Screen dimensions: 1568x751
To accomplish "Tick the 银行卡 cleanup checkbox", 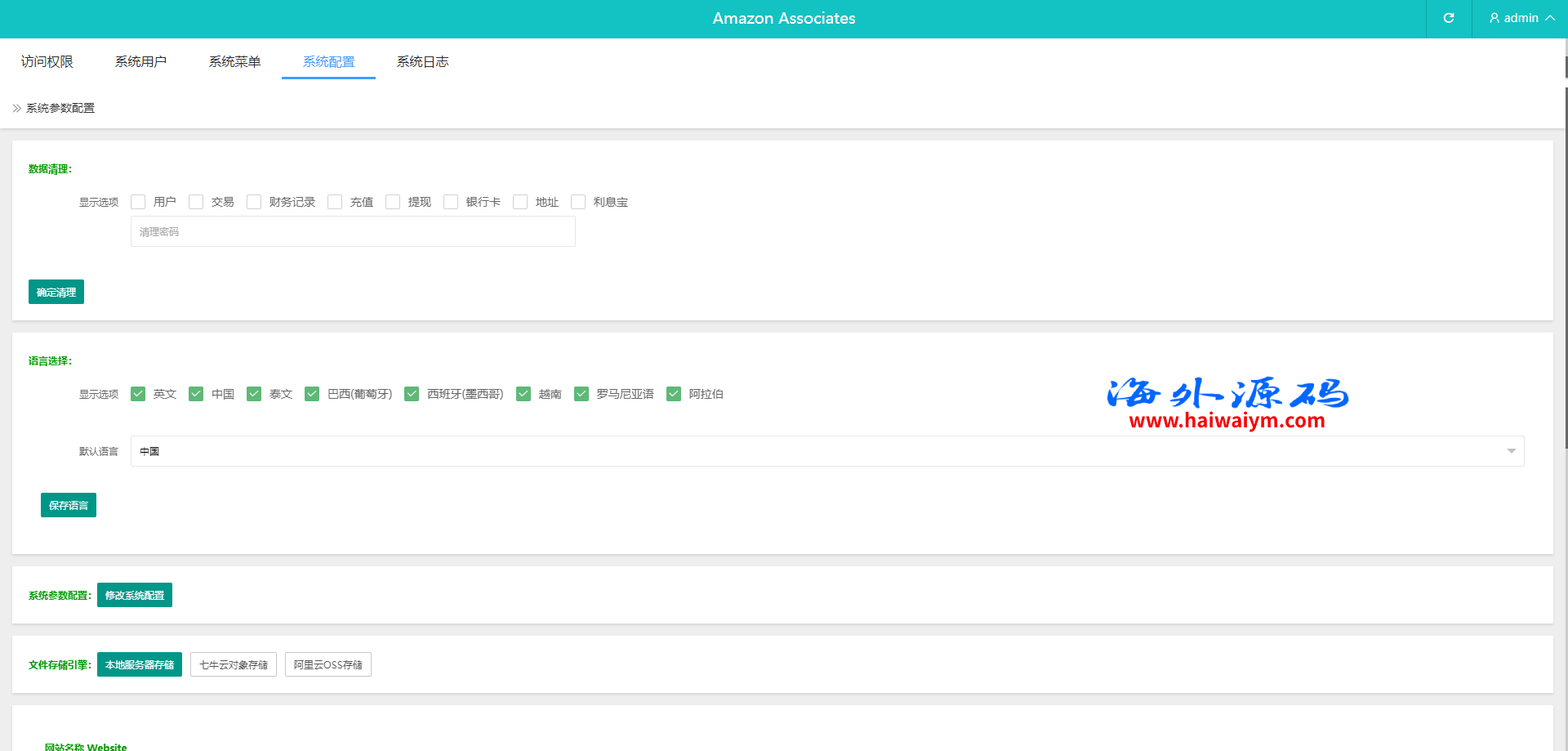I will 451,202.
